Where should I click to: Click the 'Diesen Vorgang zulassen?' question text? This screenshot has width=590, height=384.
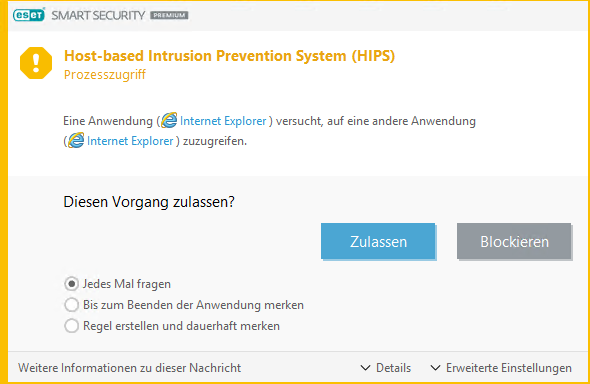[x=149, y=202]
